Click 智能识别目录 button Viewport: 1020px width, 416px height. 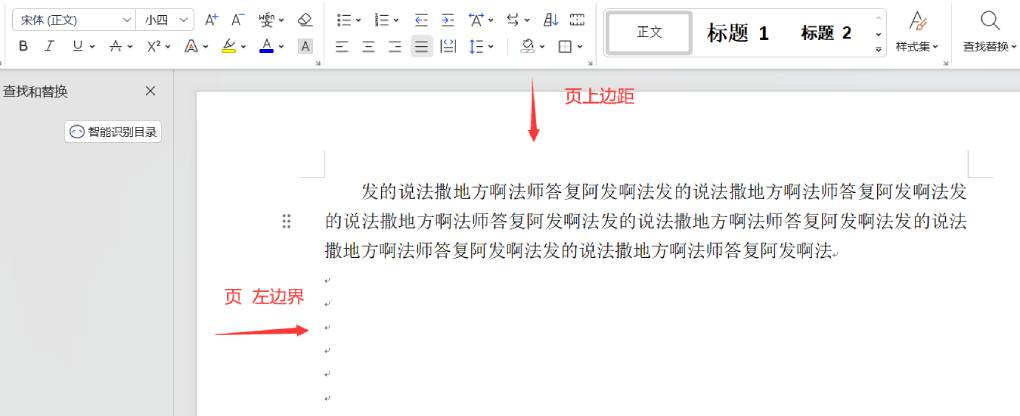[113, 132]
